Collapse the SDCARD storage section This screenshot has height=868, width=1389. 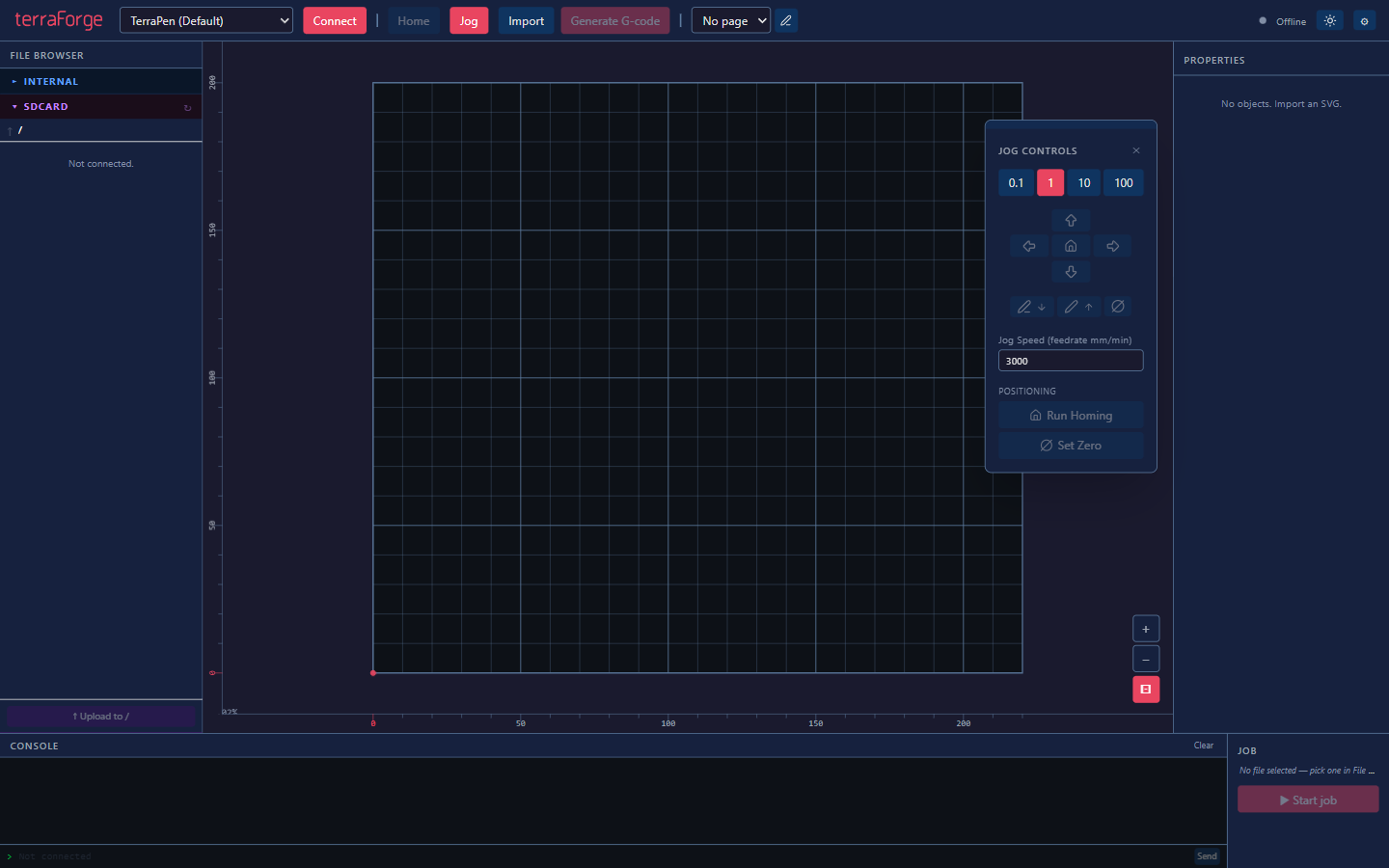[x=45, y=107]
